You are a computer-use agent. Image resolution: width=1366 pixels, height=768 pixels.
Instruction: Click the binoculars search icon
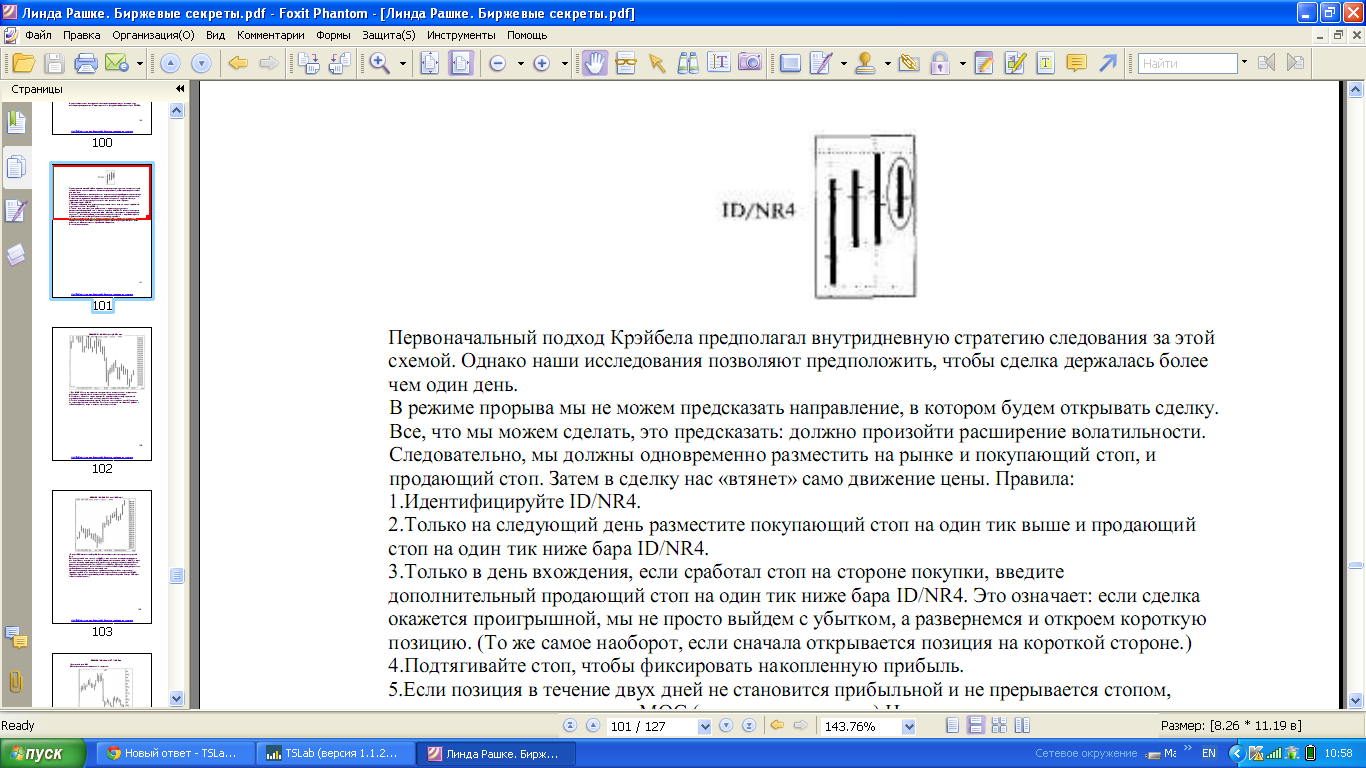(x=688, y=63)
